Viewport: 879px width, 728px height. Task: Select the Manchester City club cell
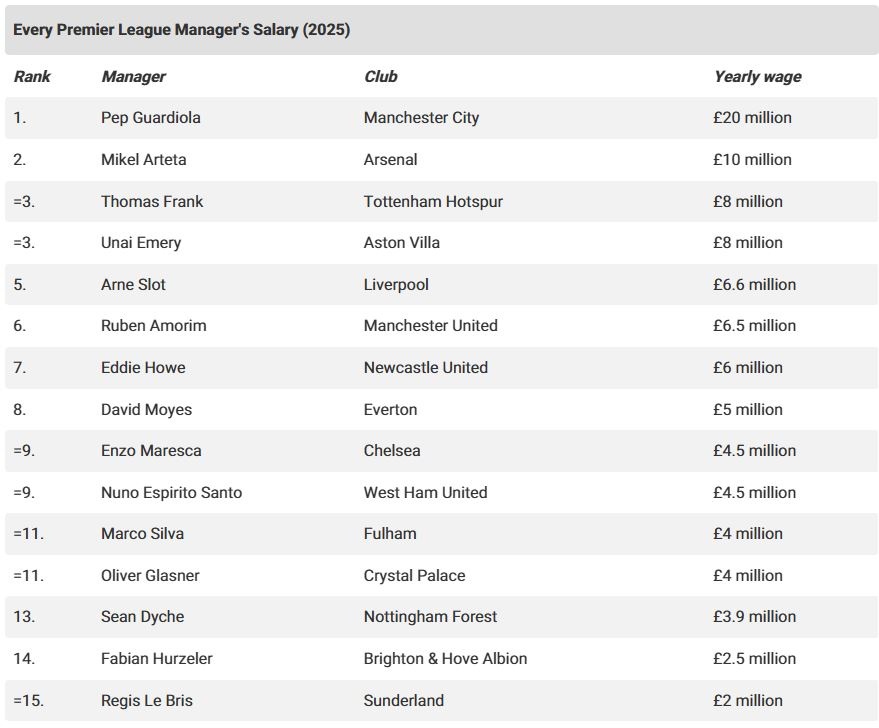(421, 118)
